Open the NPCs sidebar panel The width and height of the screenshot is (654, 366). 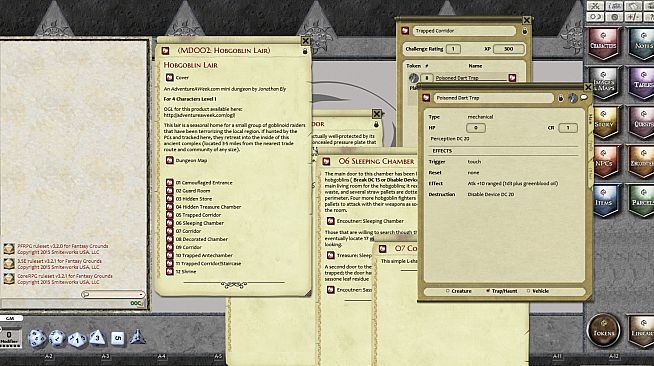click(x=603, y=161)
